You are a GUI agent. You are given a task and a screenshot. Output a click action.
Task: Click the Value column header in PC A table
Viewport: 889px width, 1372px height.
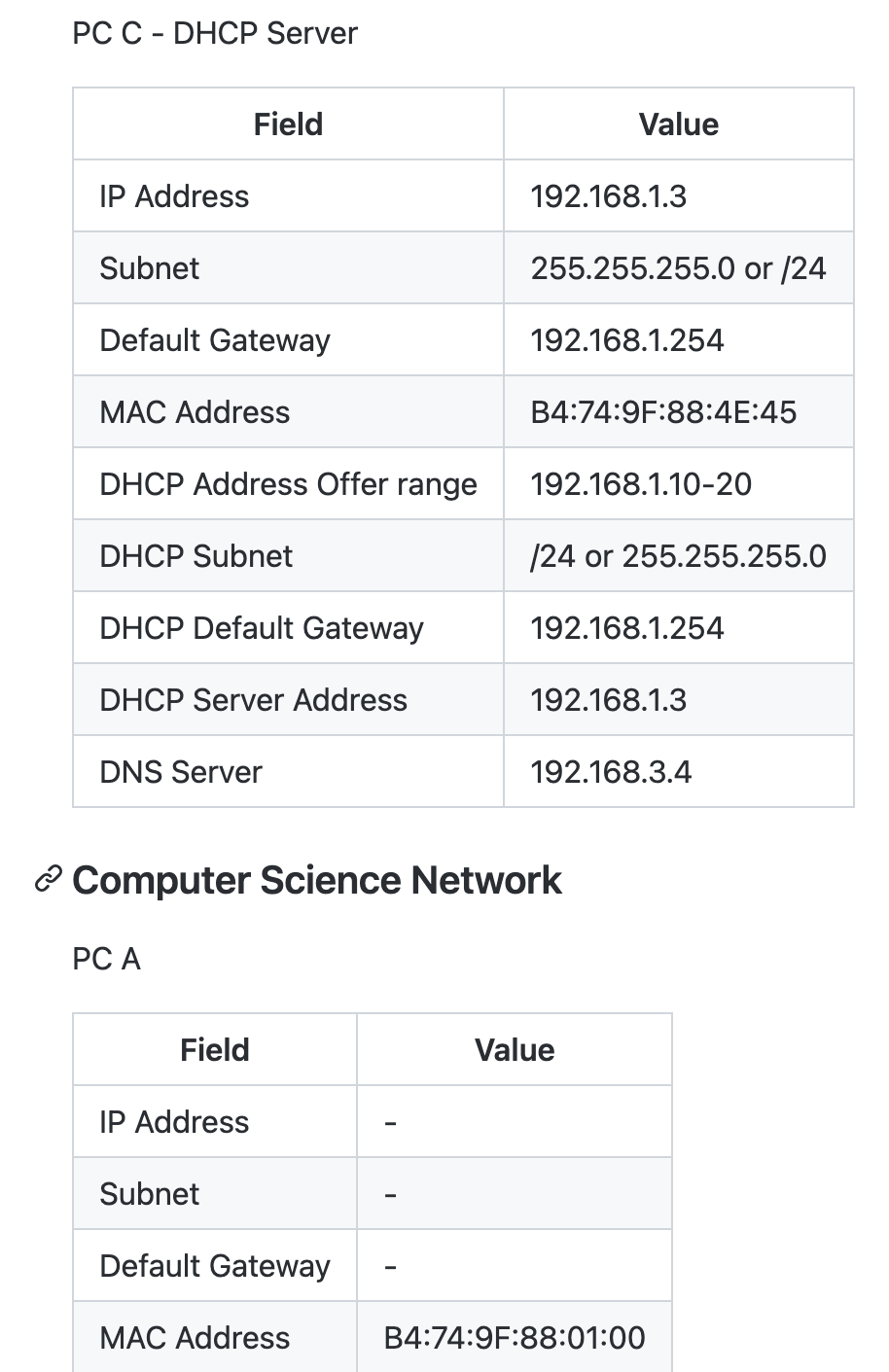(x=514, y=1049)
